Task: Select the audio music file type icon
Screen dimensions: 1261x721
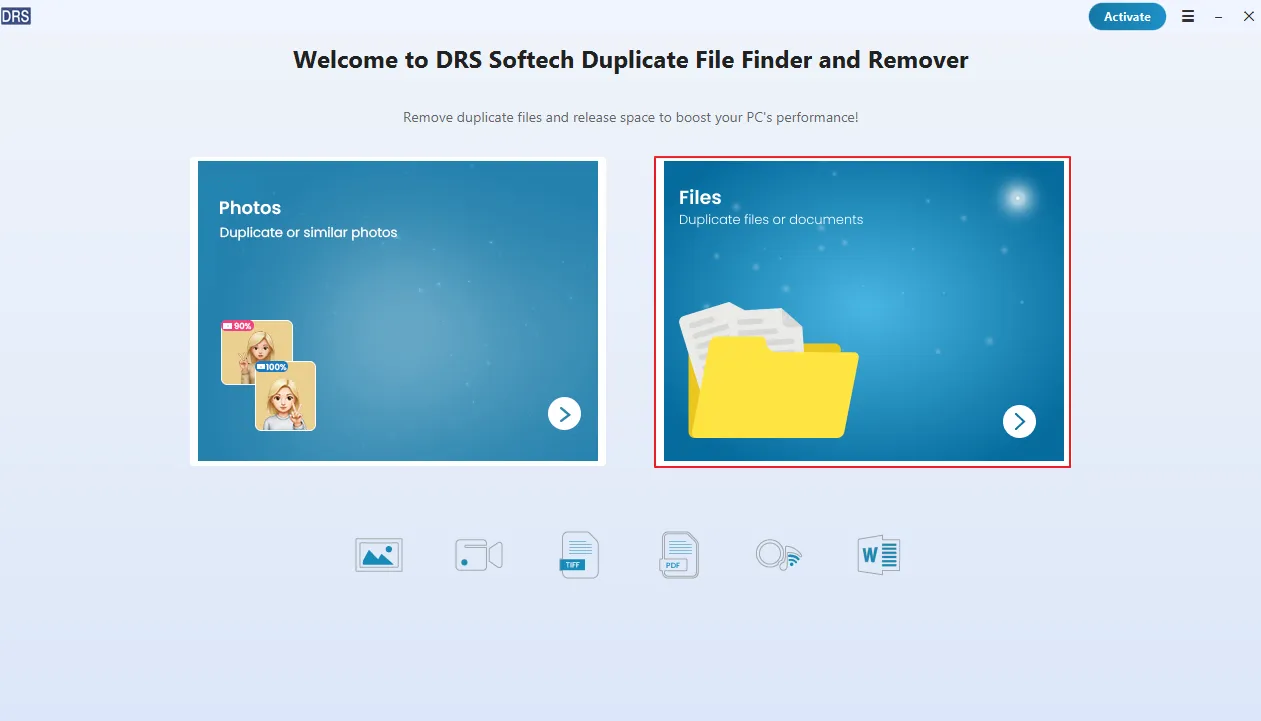Action: pyautogui.click(x=778, y=555)
